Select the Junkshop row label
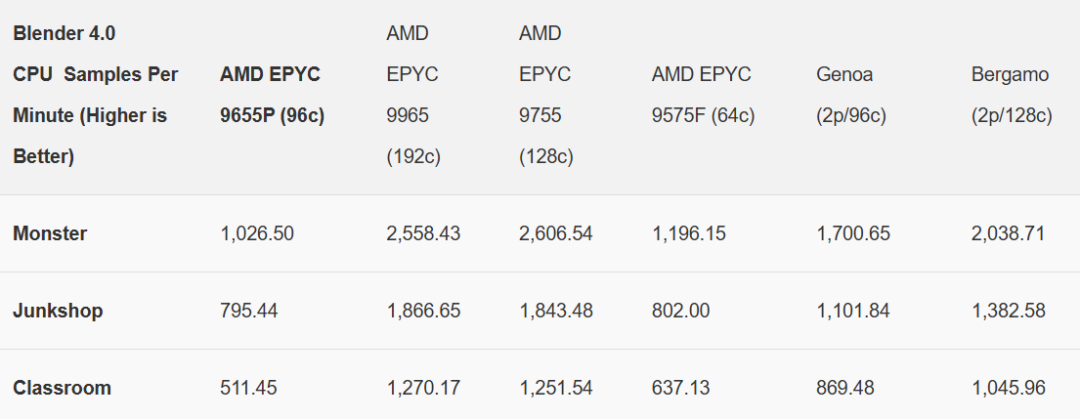 tap(58, 311)
